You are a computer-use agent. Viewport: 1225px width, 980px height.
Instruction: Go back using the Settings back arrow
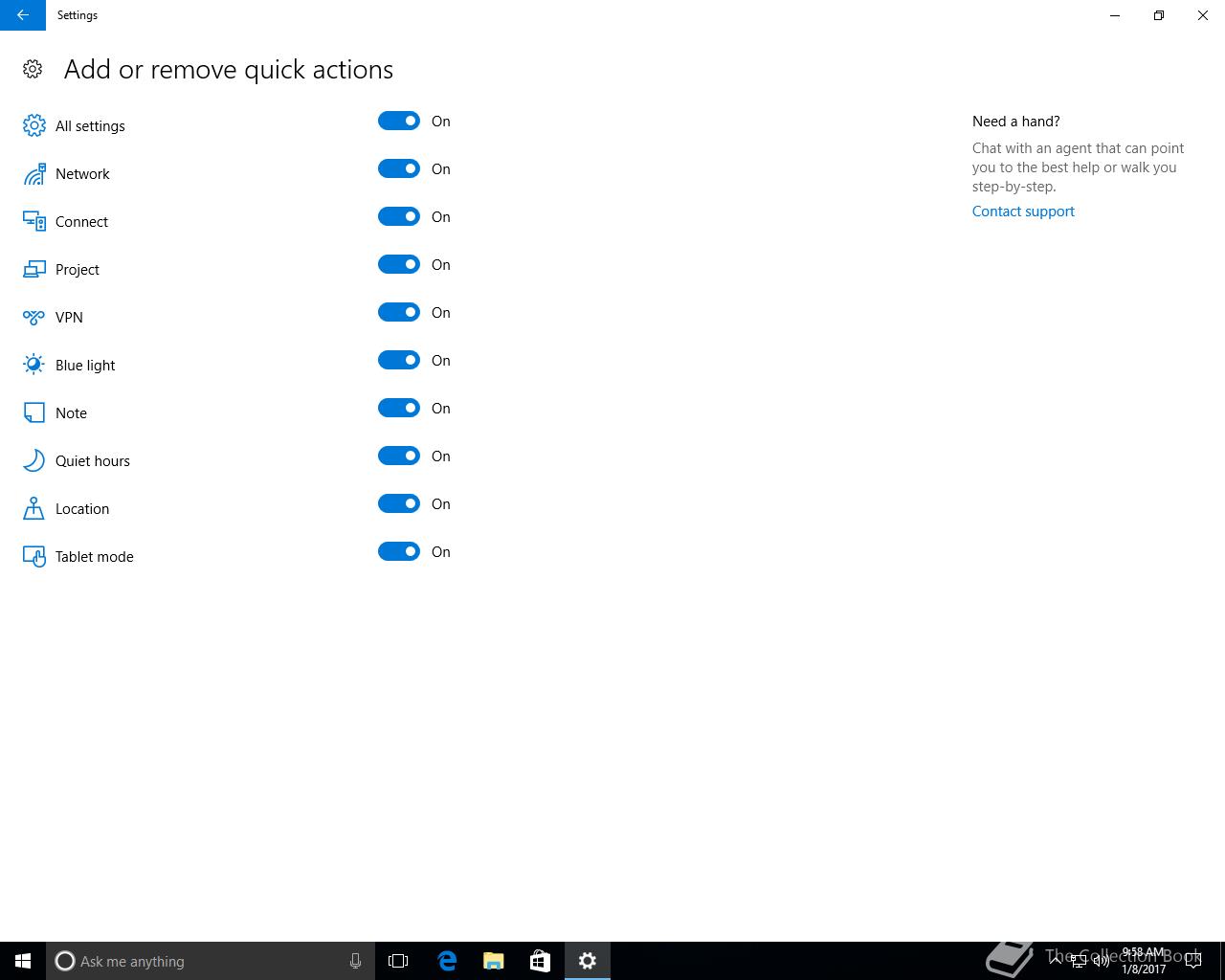23,15
